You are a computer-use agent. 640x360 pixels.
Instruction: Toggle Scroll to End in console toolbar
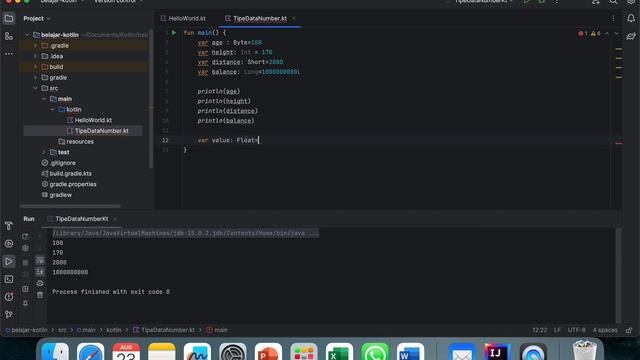40,271
